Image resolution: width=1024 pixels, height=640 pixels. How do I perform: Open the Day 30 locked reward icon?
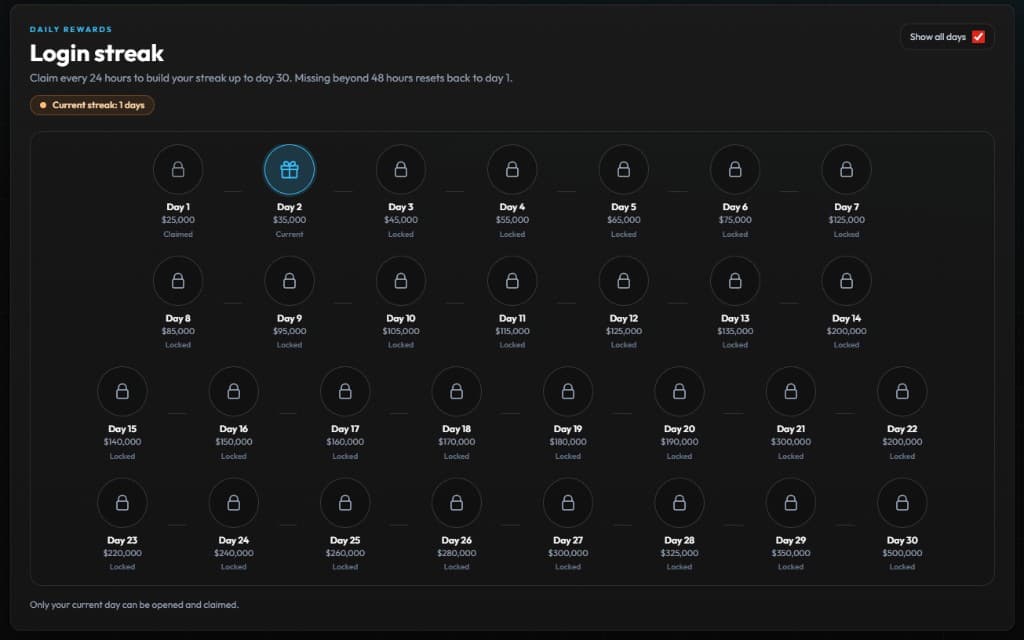901,502
